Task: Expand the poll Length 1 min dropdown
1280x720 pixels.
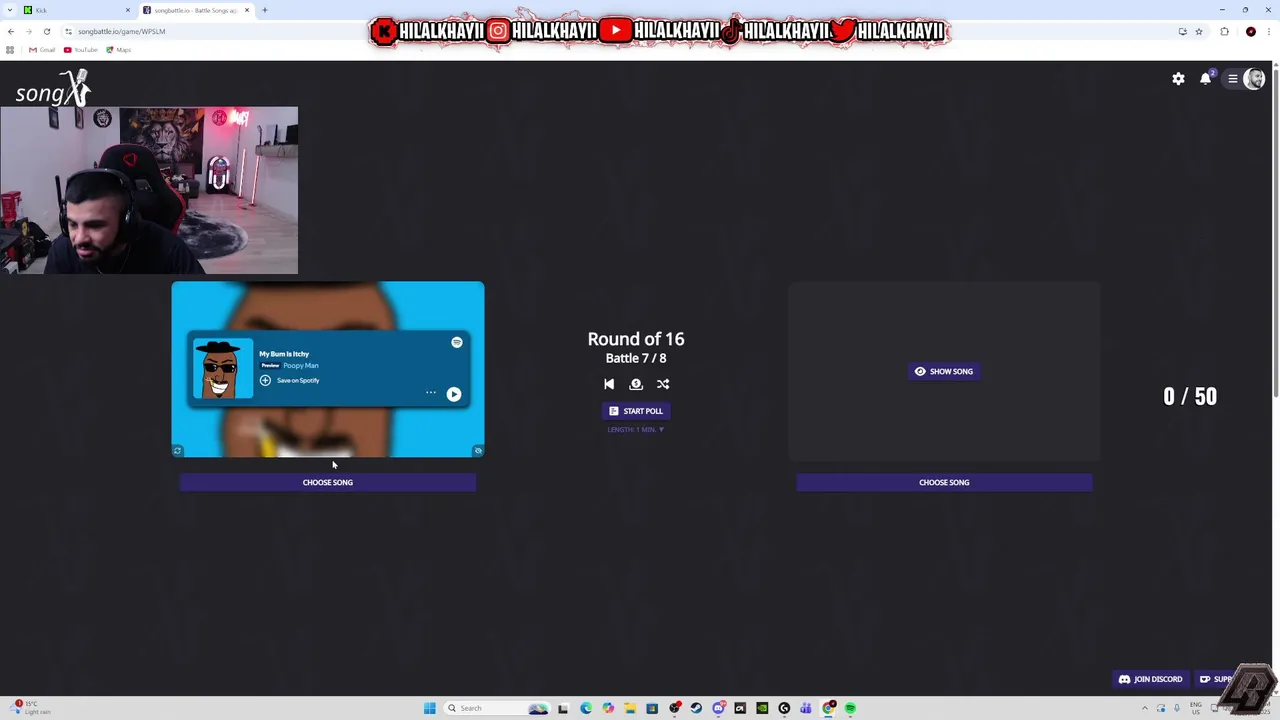Action: pyautogui.click(x=636, y=429)
